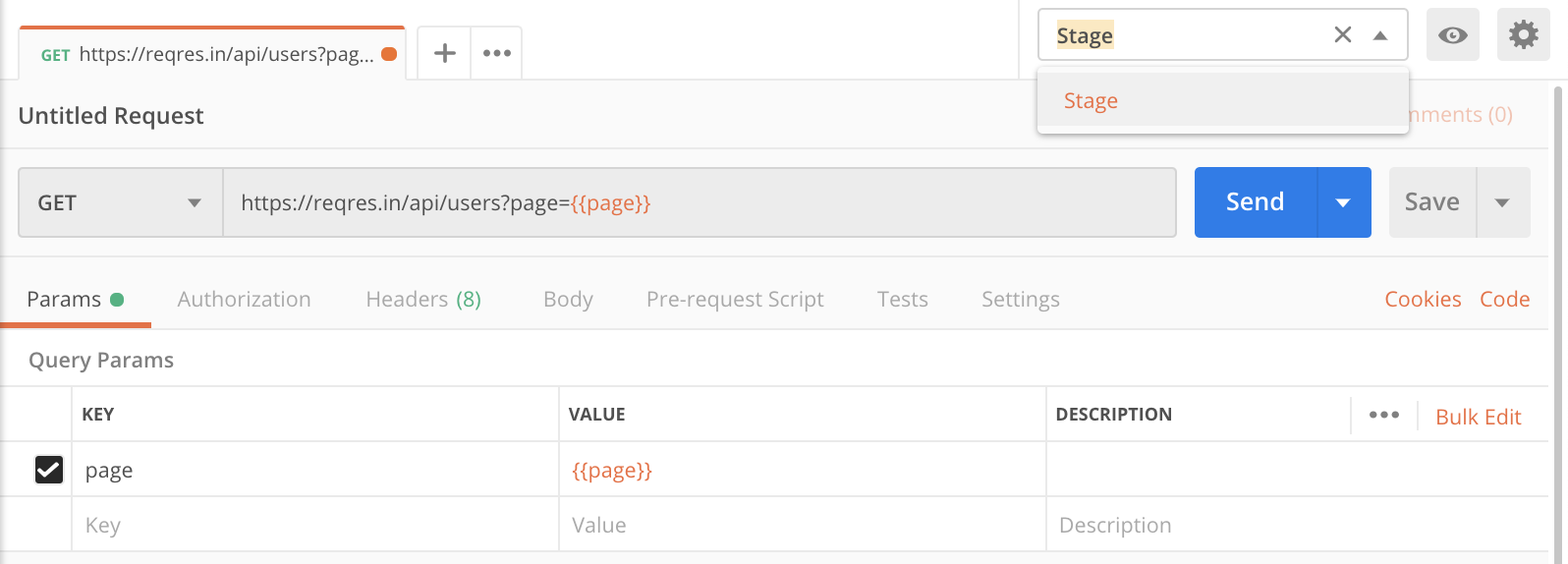The width and height of the screenshot is (1568, 564).
Task: Switch to the Authorization tab
Action: point(244,299)
